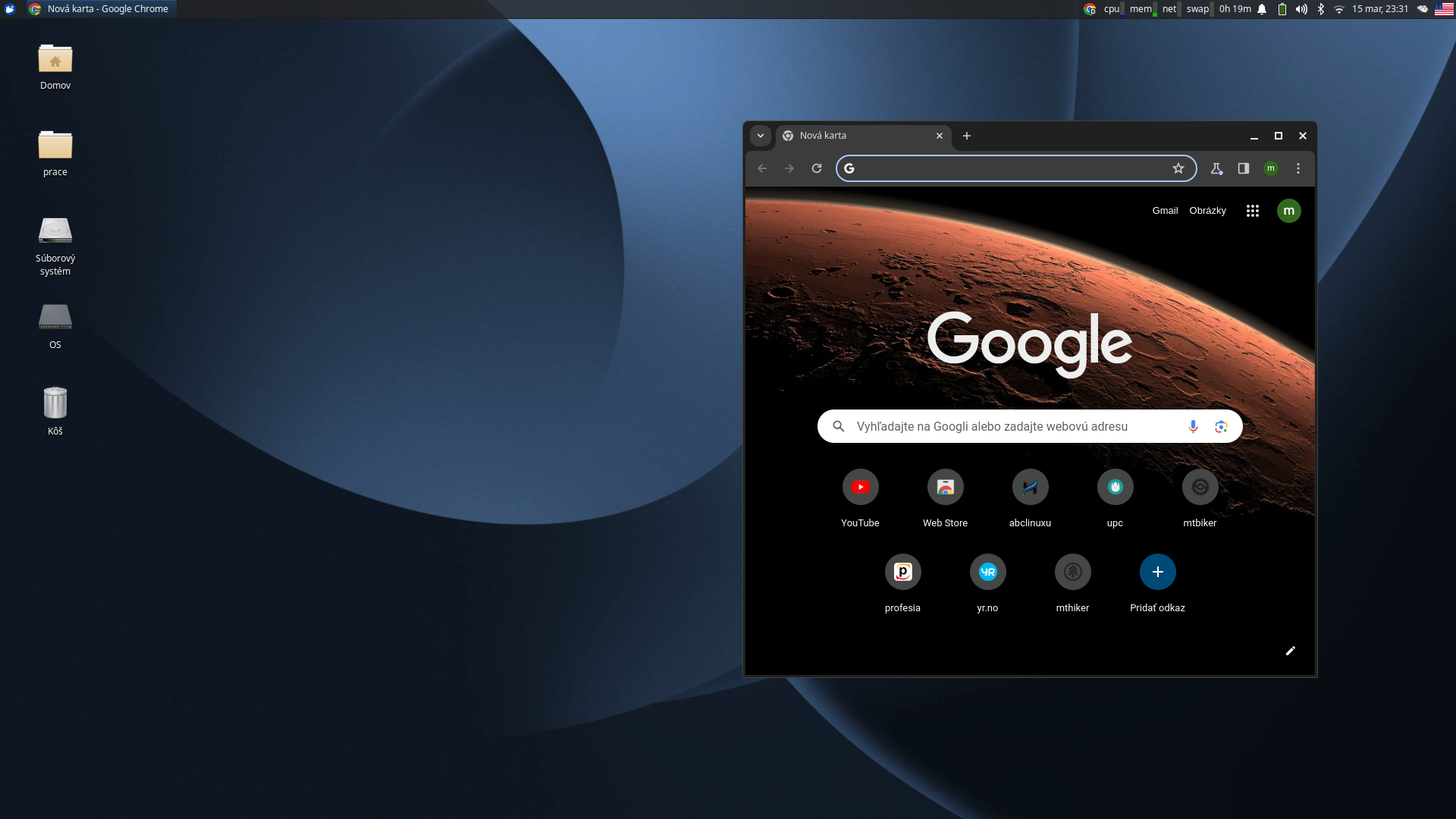The image size is (1456, 819).
Task: Maximize the Chrome window
Action: [1279, 136]
